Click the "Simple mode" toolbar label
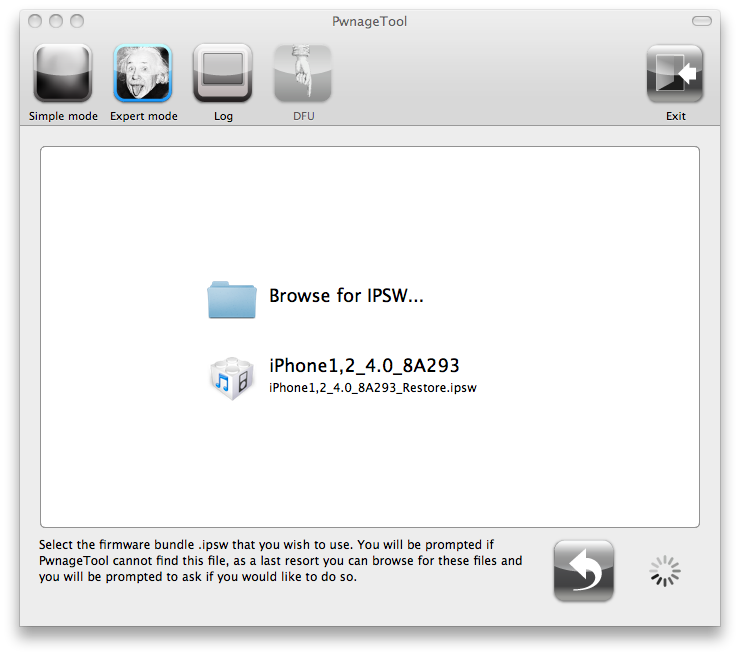The image size is (740, 656). [x=63, y=116]
